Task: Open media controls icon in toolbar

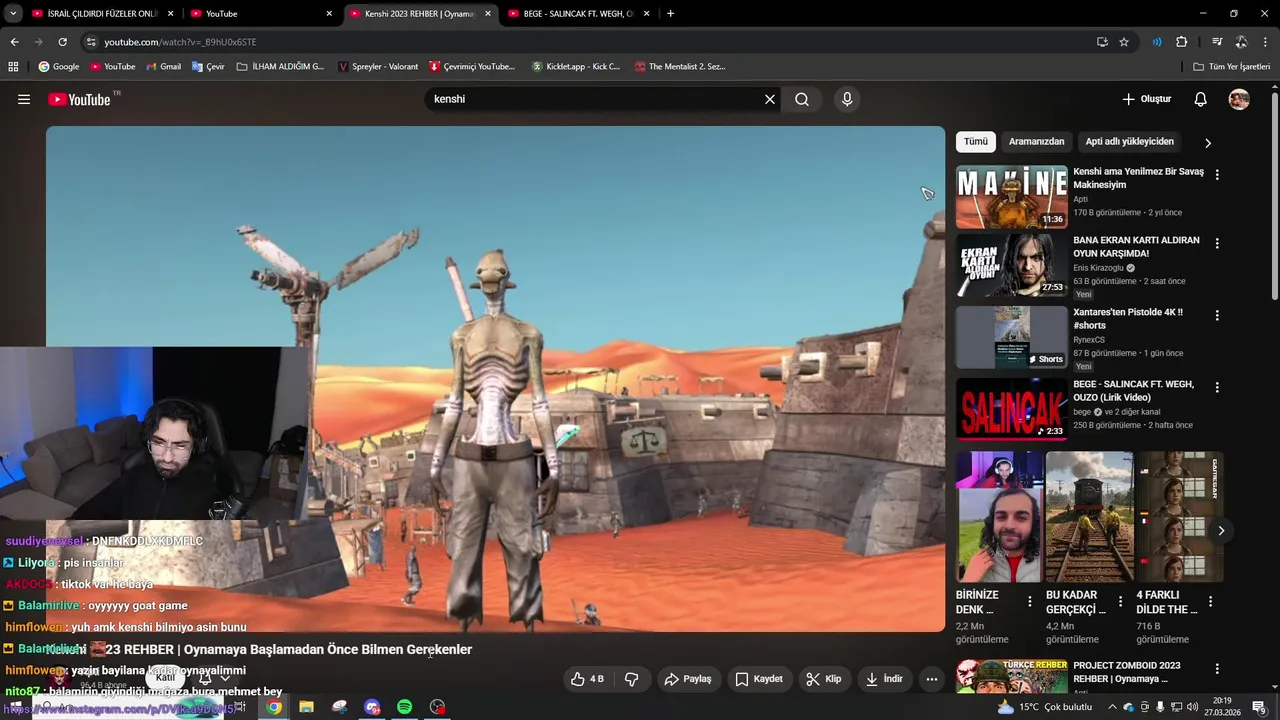Action: tap(1217, 42)
